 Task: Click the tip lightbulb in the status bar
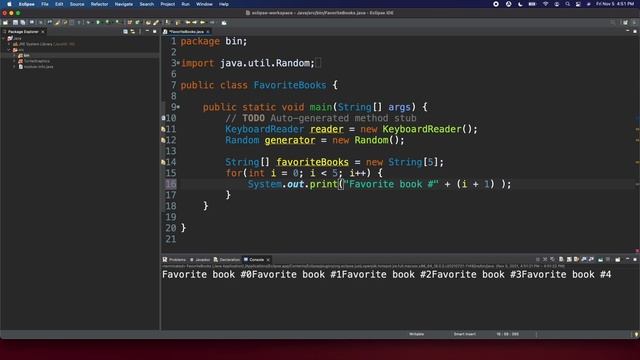click(x=636, y=334)
